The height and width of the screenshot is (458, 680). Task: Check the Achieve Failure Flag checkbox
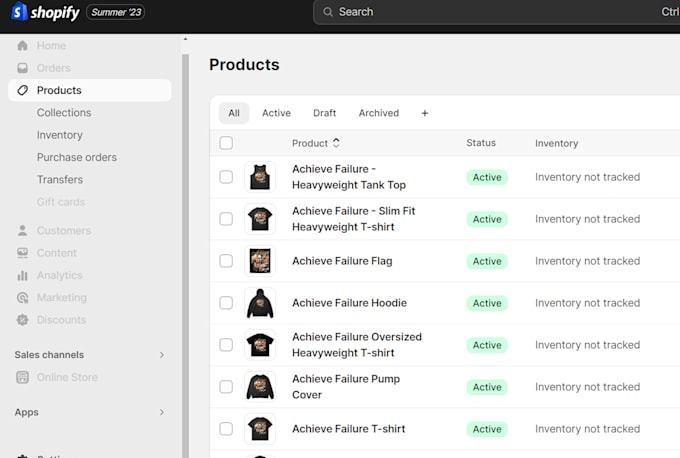pyautogui.click(x=226, y=261)
